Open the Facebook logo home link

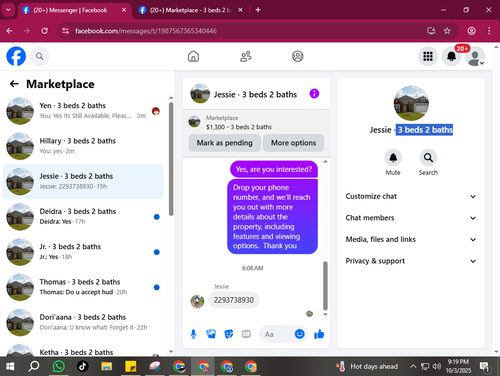click(16, 56)
